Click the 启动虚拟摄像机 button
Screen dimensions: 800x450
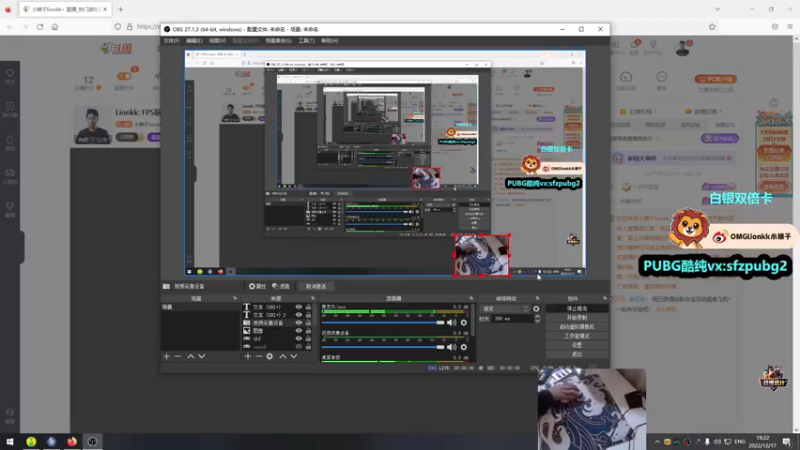[577, 327]
